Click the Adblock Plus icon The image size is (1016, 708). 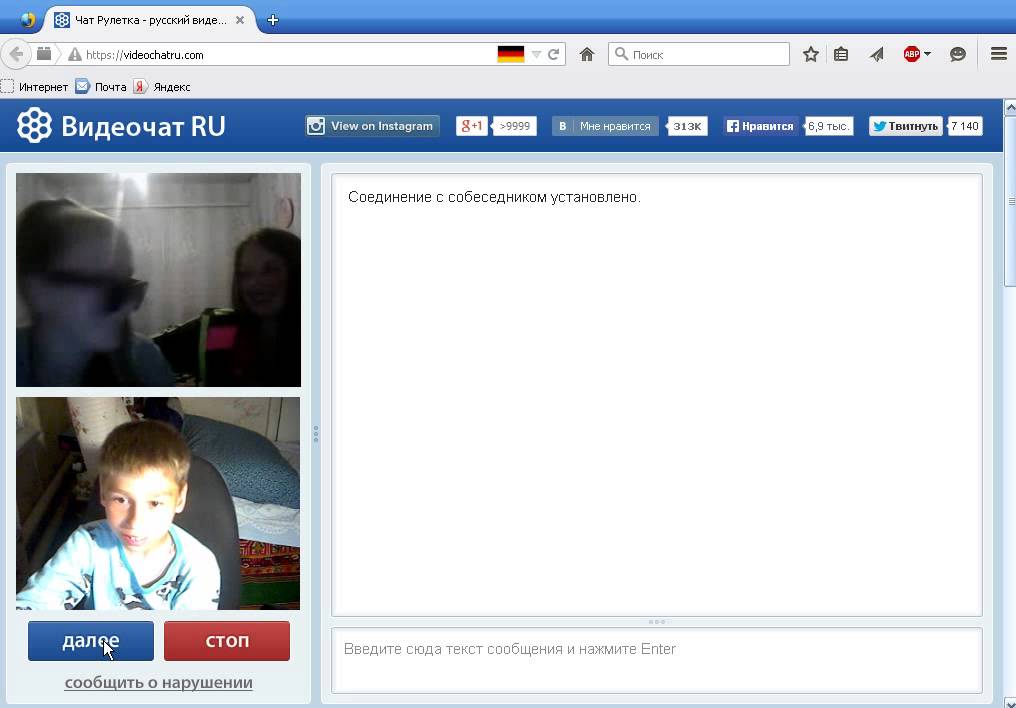click(911, 55)
